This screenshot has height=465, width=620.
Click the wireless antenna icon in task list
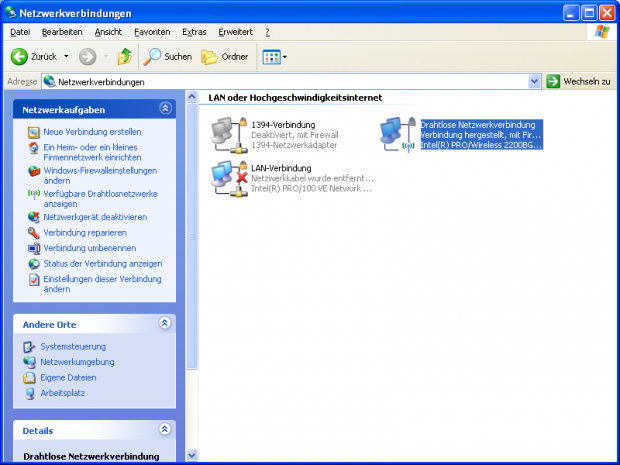coord(34,194)
